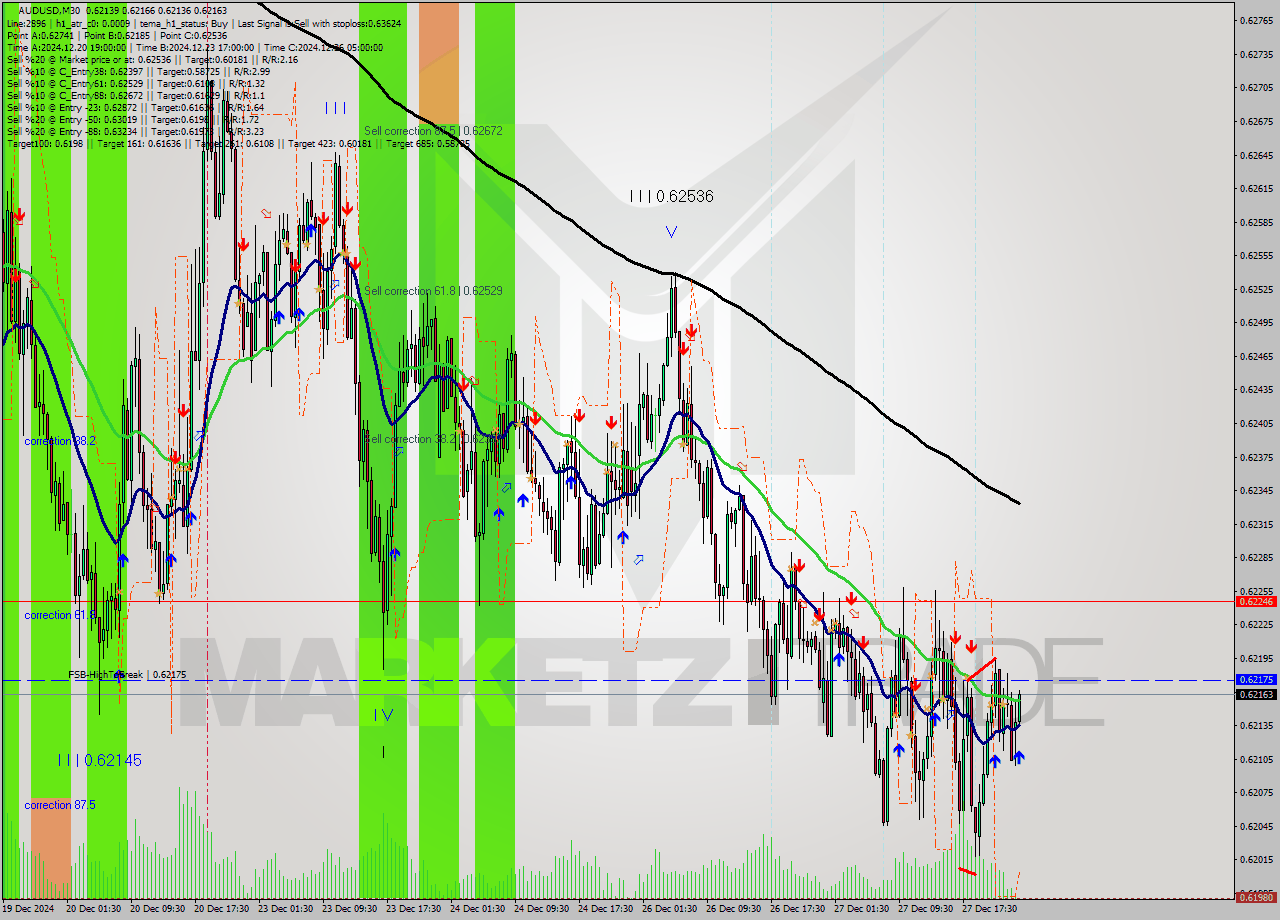Image resolution: width=1280 pixels, height=920 pixels.
Task: Click '24 Dec 17:30' on time axis
Action: pyautogui.click(x=605, y=909)
